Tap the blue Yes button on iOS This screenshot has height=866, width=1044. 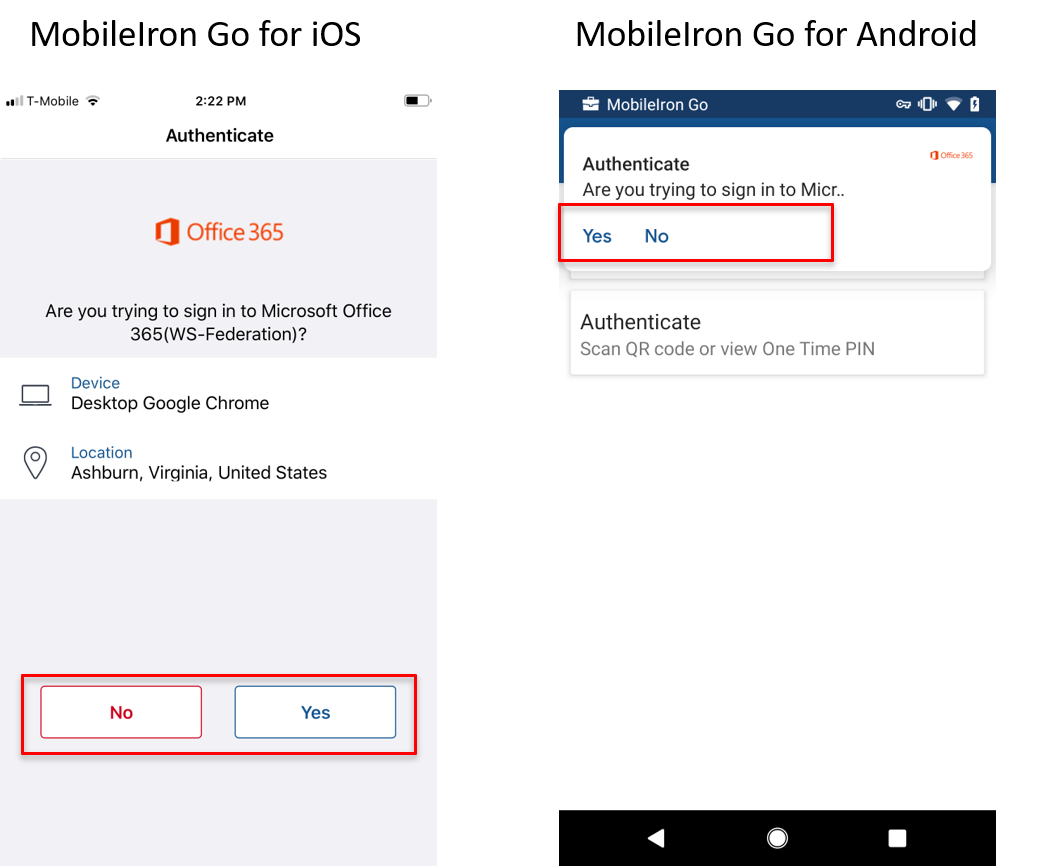[315, 712]
